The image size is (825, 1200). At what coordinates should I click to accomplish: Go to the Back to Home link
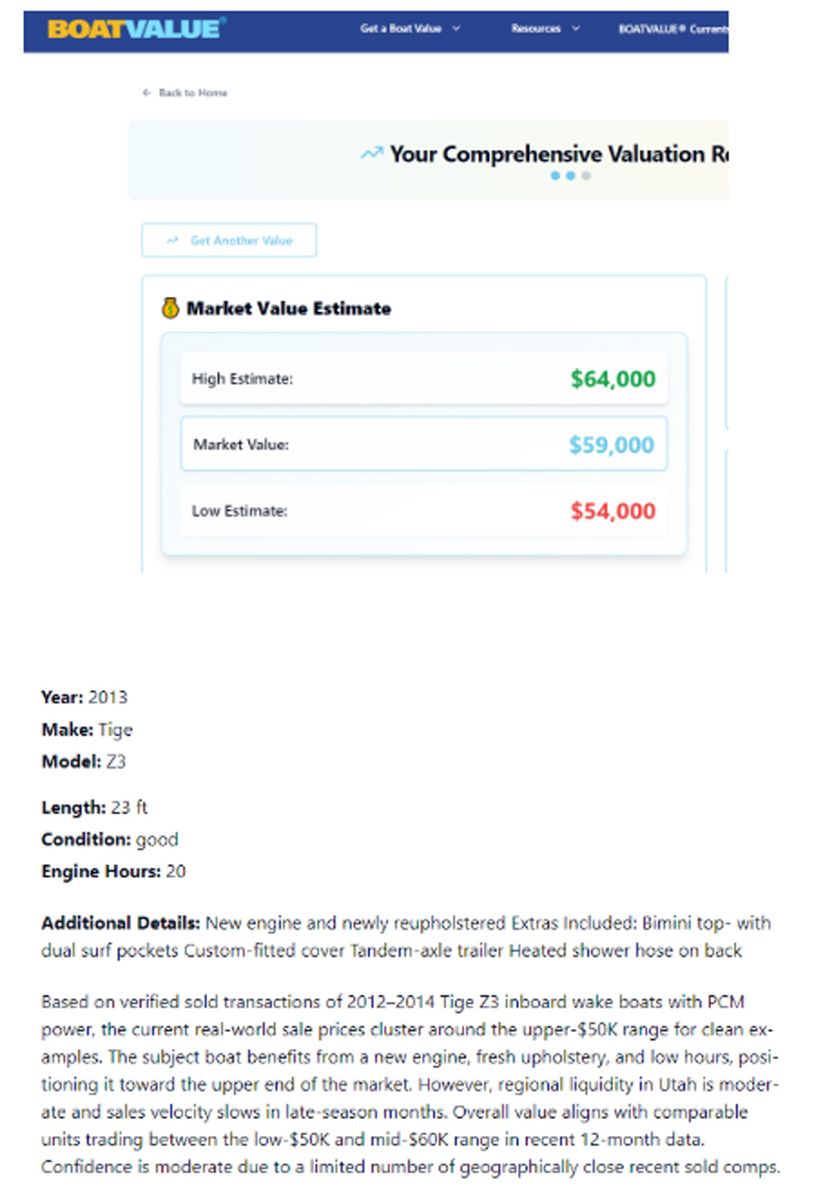193,93
